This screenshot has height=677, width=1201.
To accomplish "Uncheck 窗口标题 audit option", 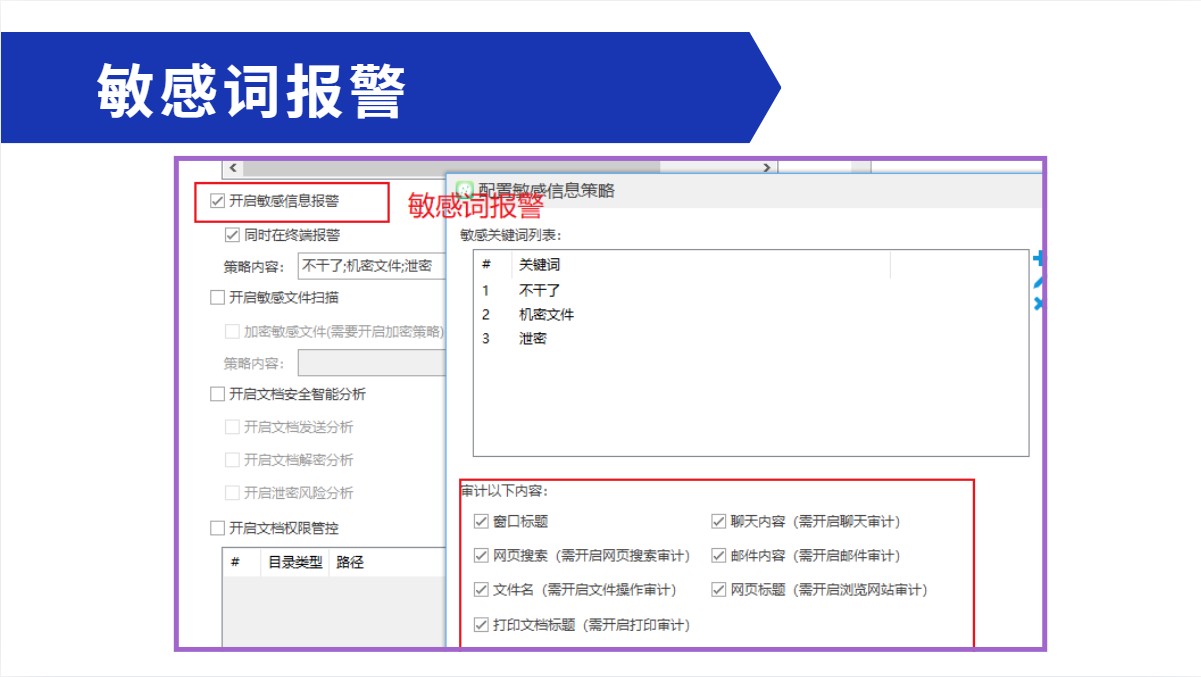I will click(x=482, y=521).
